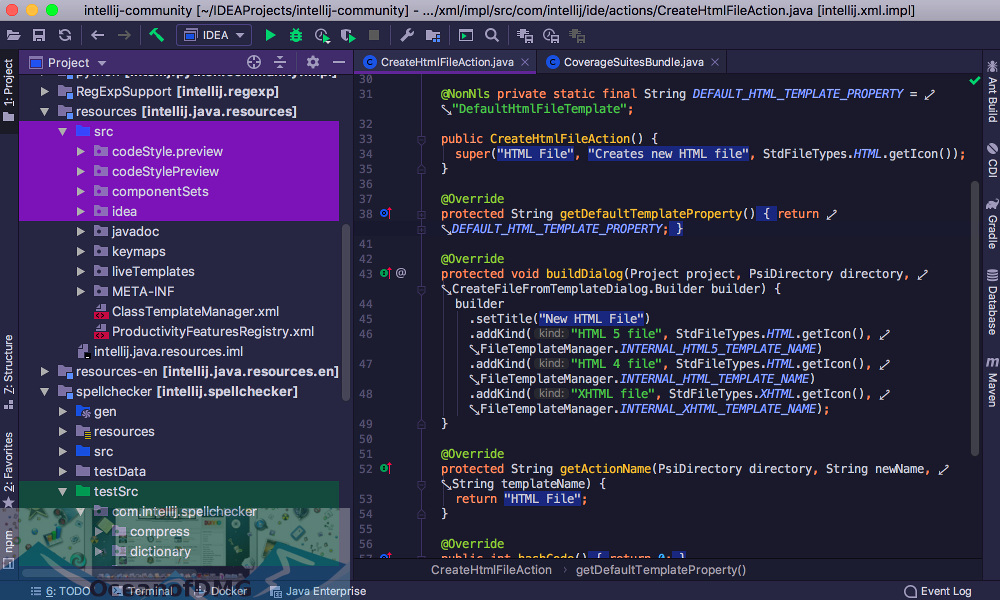Switch to the CoverageSuitesBundle.java tab
This screenshot has height=600, width=1000.
tap(631, 61)
